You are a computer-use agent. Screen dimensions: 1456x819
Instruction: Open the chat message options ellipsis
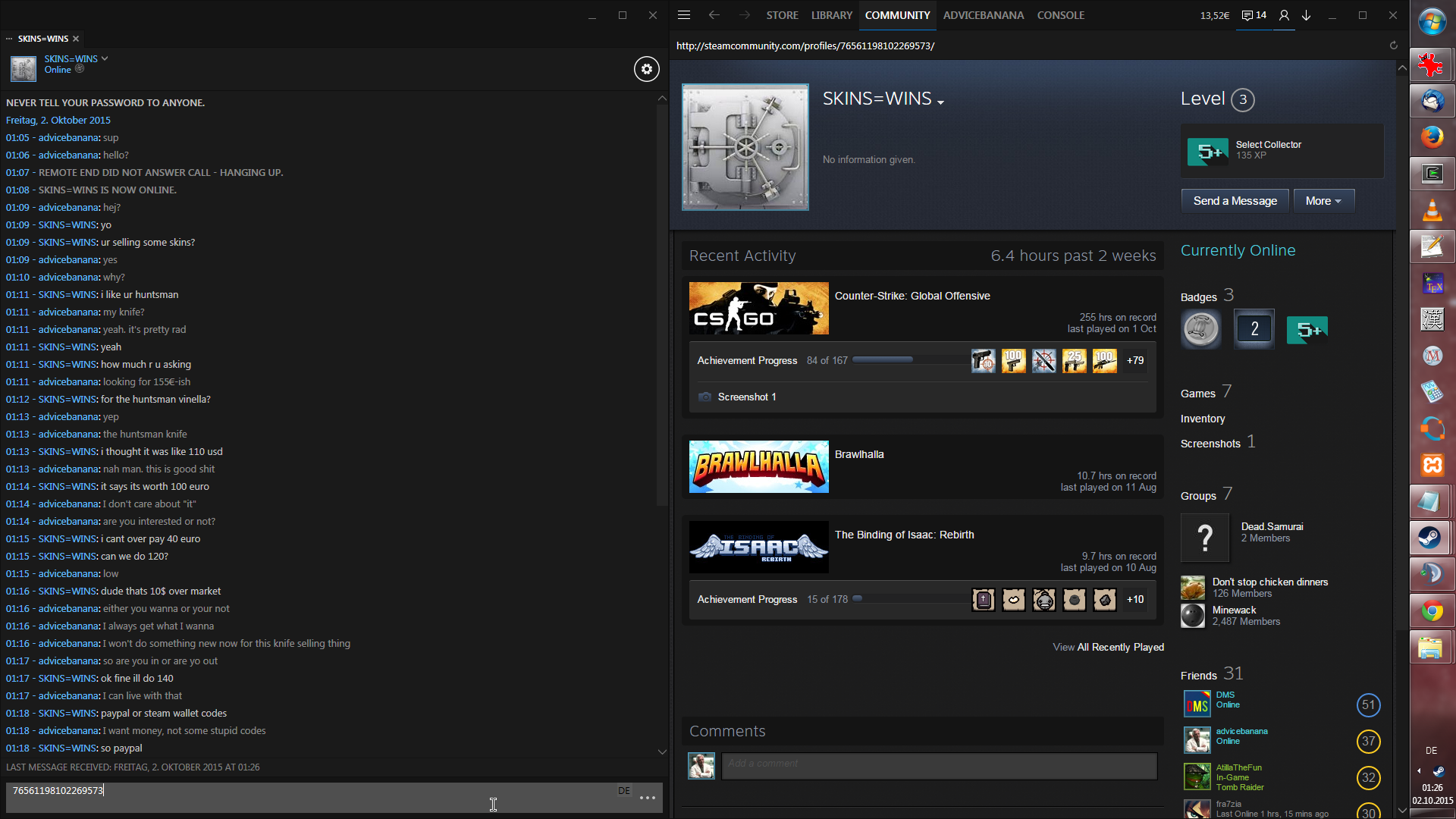click(x=647, y=798)
